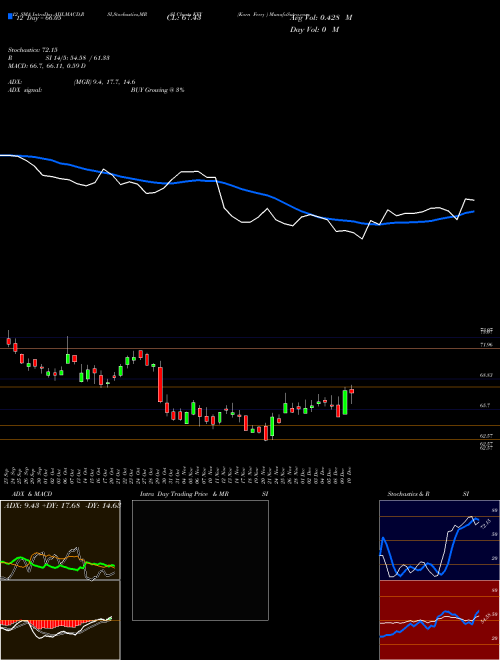Click the 'Avg Vol: 0.428 M' readout
Viewport: 500px width, 660px height.
[321, 18]
